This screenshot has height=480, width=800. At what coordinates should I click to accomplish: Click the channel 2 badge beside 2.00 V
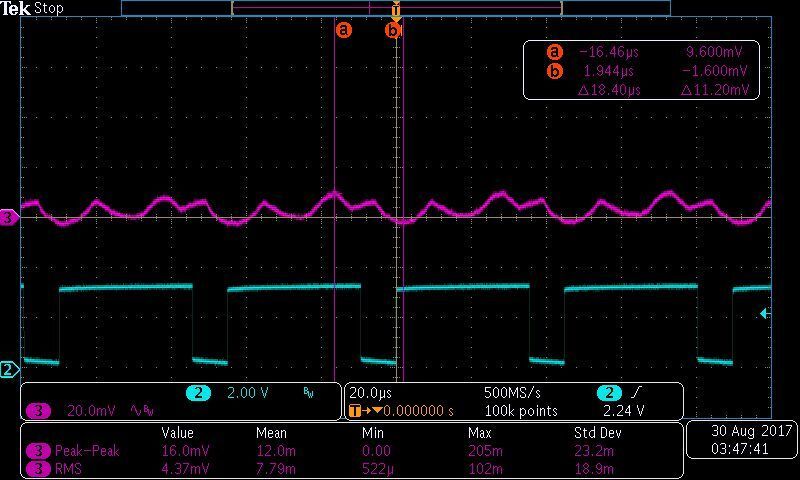coord(198,393)
